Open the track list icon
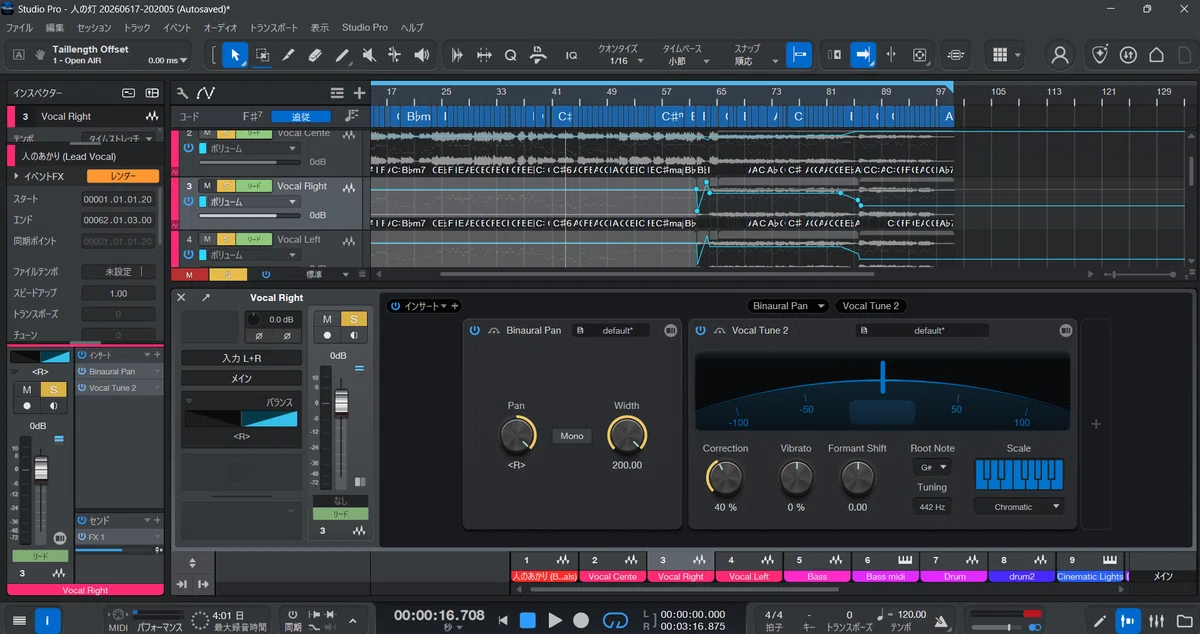The width and height of the screenshot is (1200, 634). pyautogui.click(x=337, y=93)
